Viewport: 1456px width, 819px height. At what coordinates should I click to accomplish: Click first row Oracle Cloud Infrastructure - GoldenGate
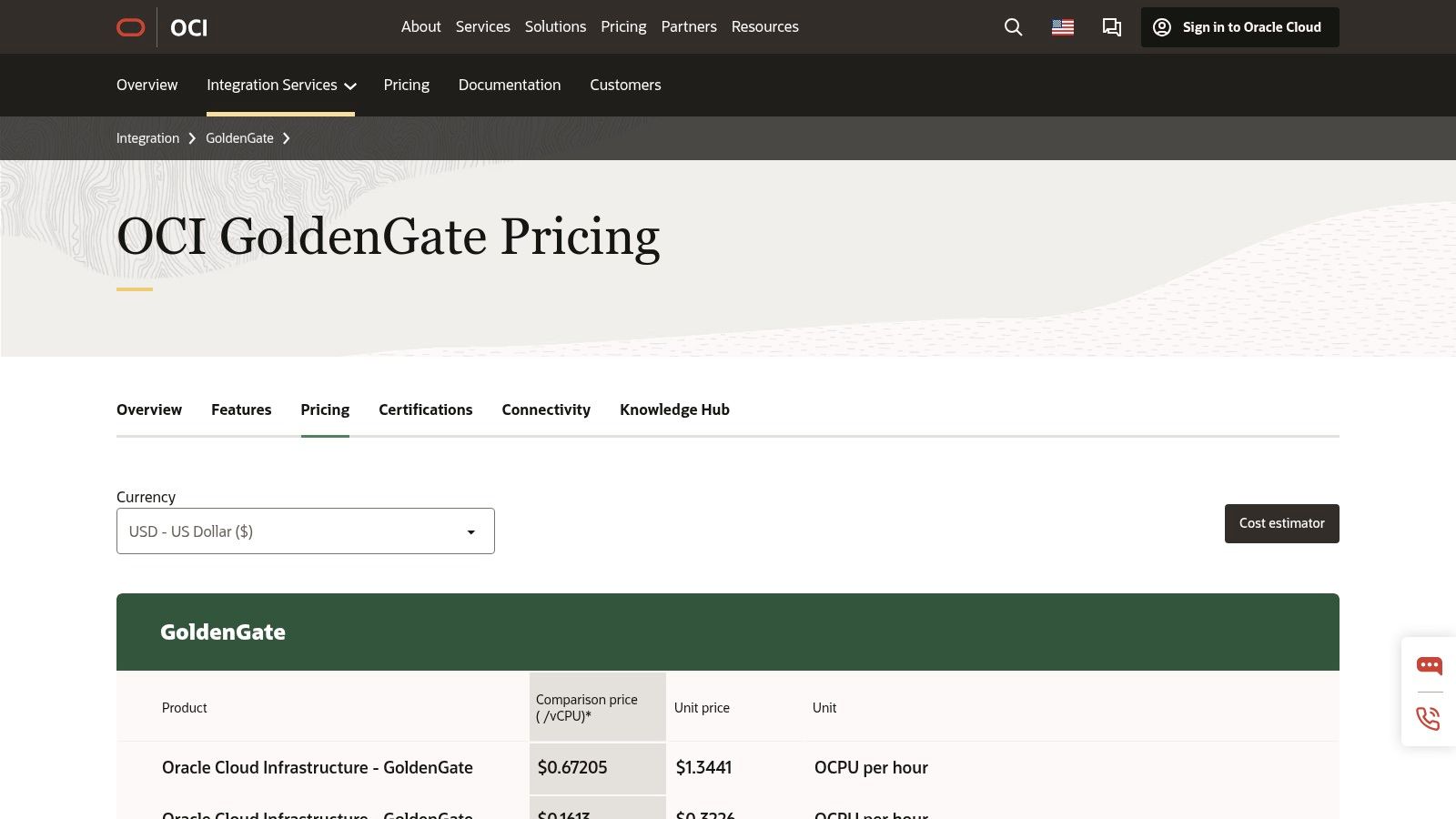(318, 767)
